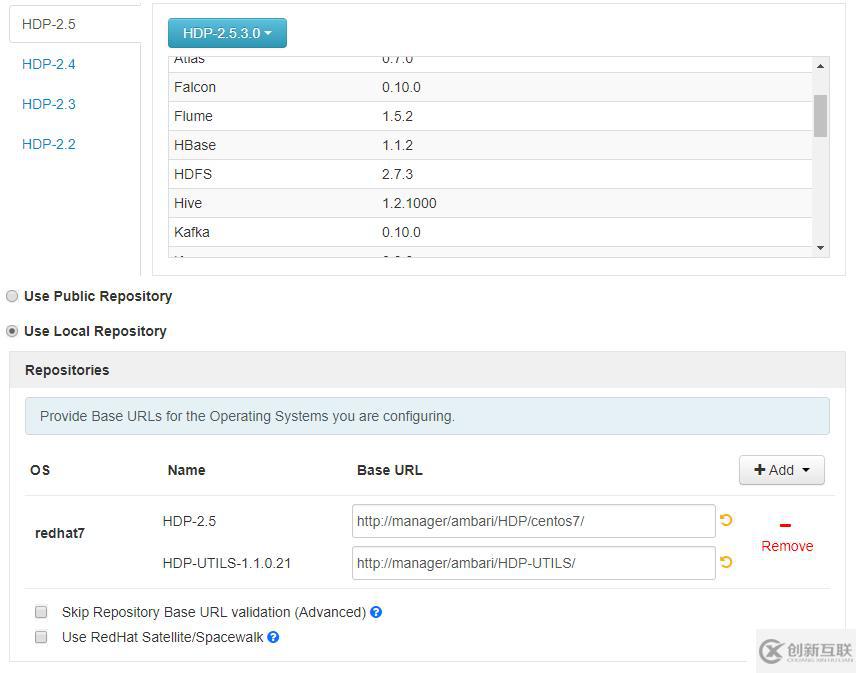
Task: Click the HDP-2.5 base URL field
Action: (533, 521)
